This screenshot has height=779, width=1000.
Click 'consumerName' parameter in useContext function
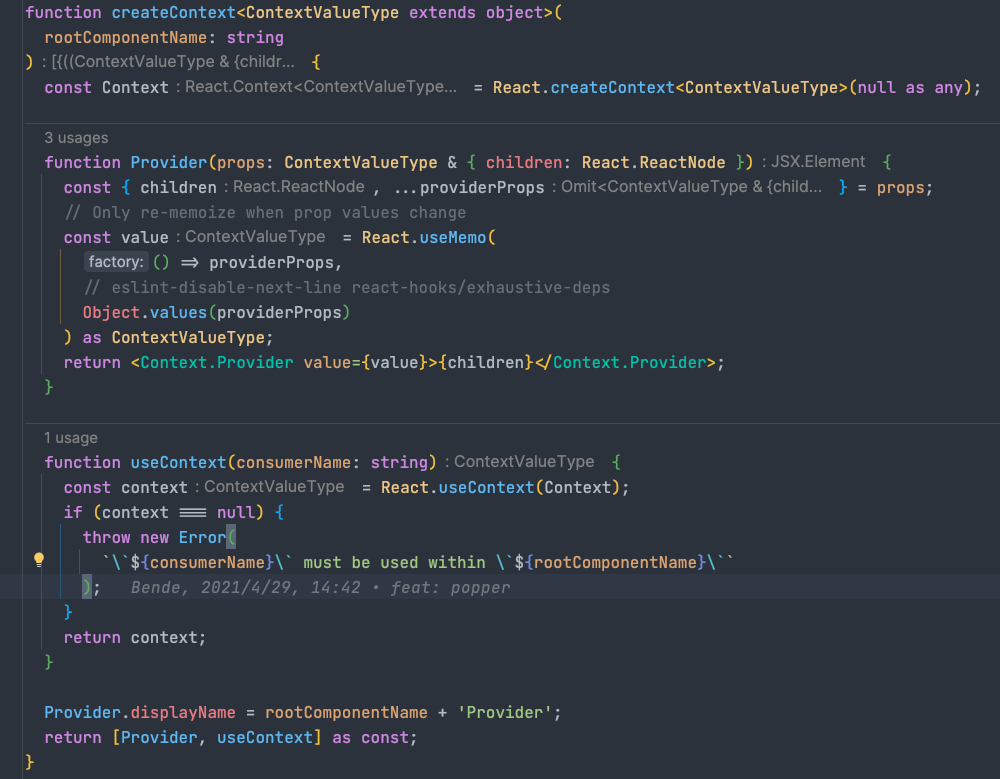pyautogui.click(x=293, y=463)
